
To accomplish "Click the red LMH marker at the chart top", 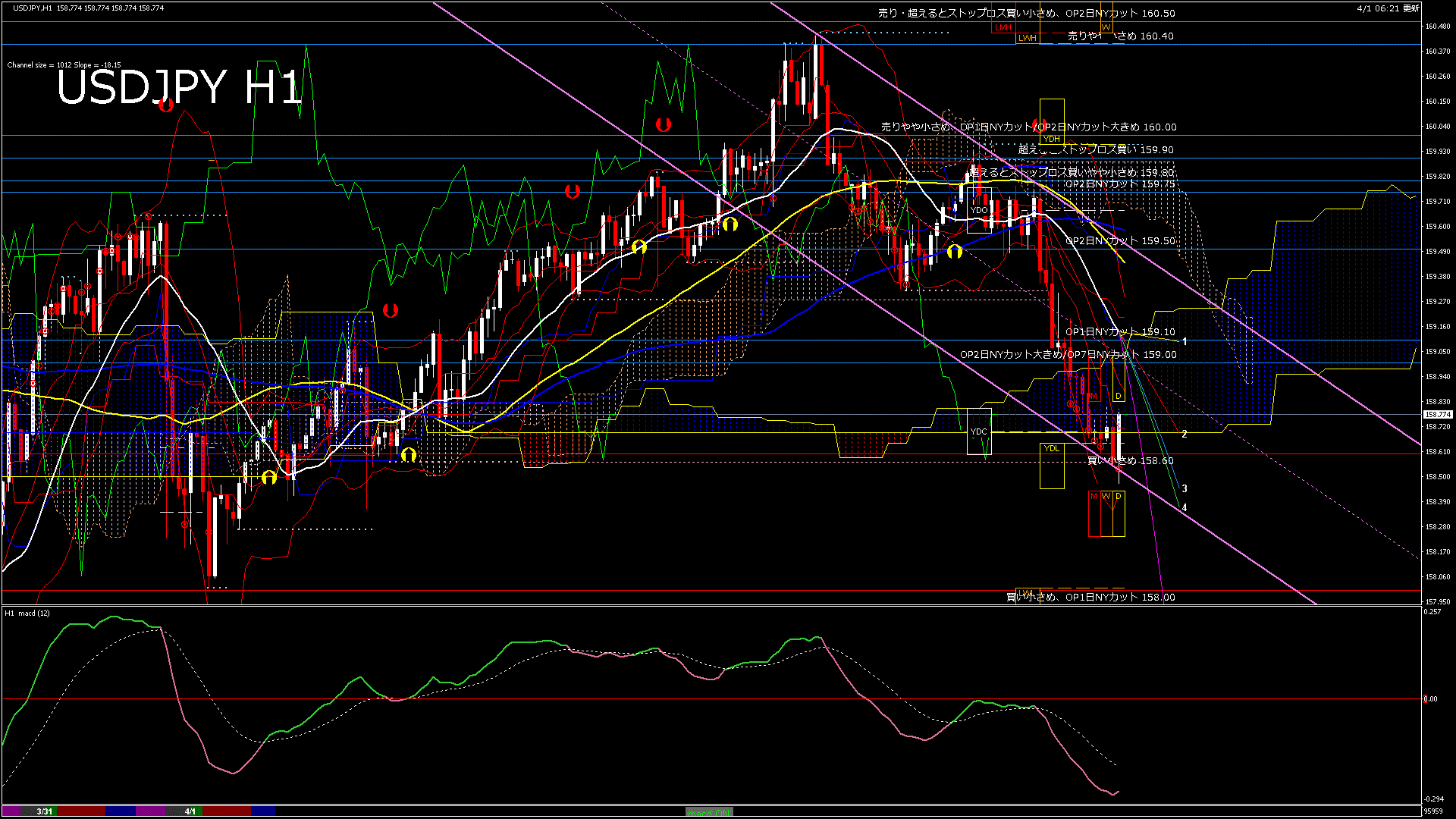I will (1003, 27).
